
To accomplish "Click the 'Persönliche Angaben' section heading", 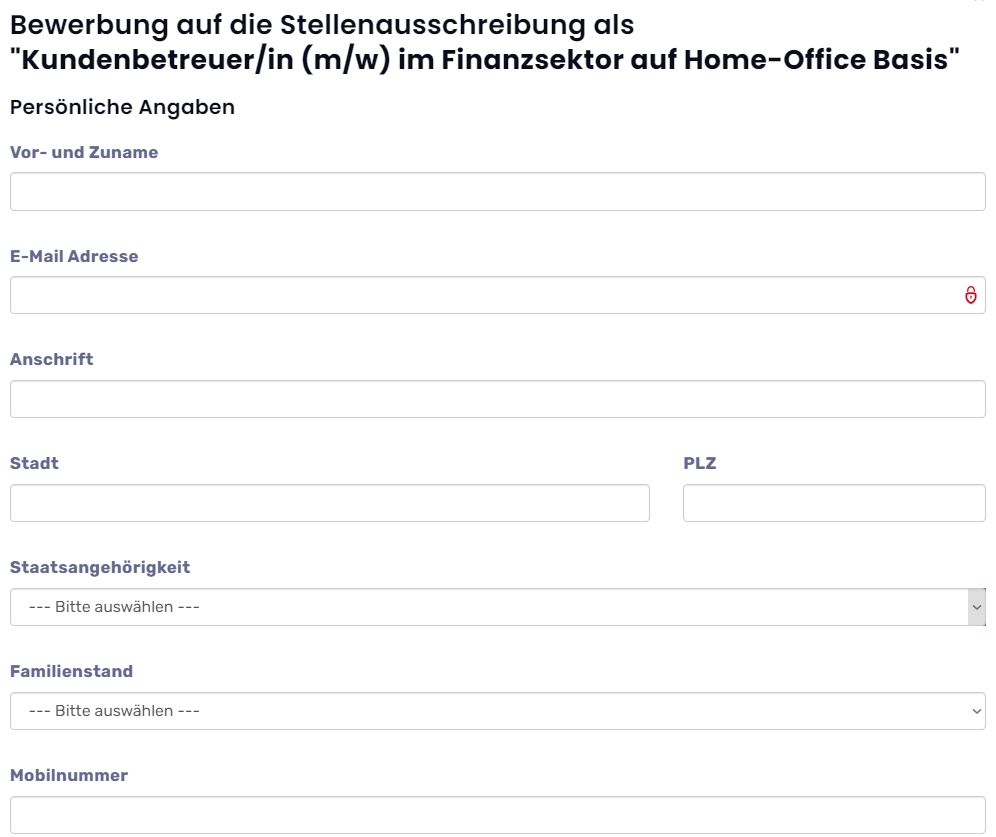I will coord(123,107).
